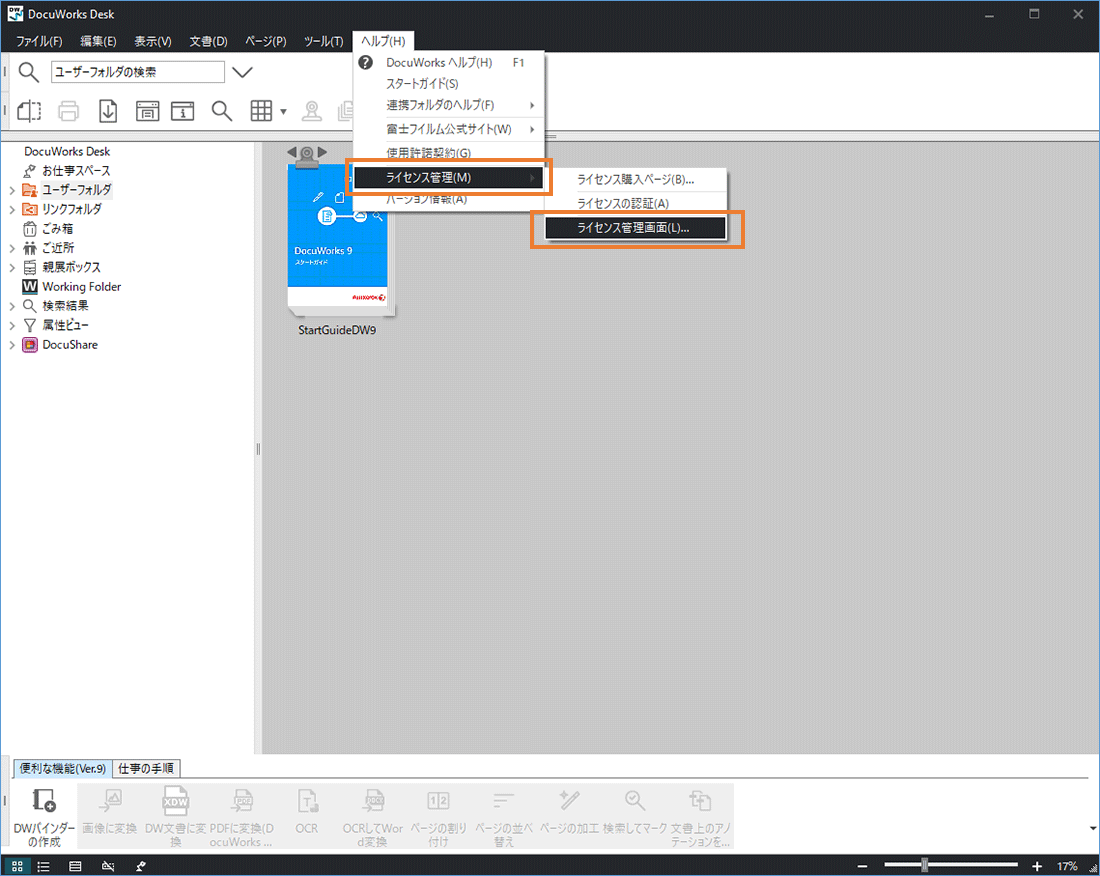Switch to the 仕事の手順 tab

(146, 769)
